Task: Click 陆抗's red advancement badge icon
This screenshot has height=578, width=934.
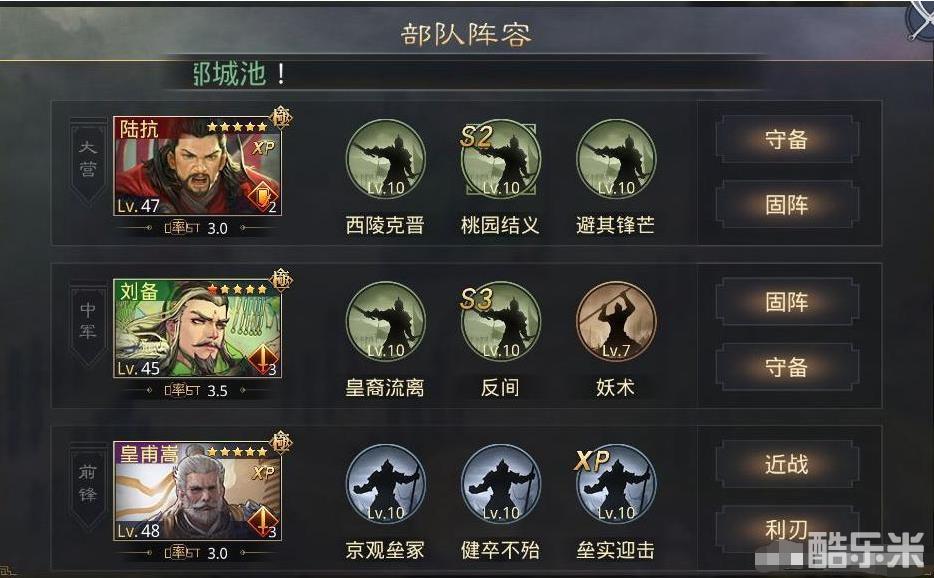Action: tap(263, 195)
